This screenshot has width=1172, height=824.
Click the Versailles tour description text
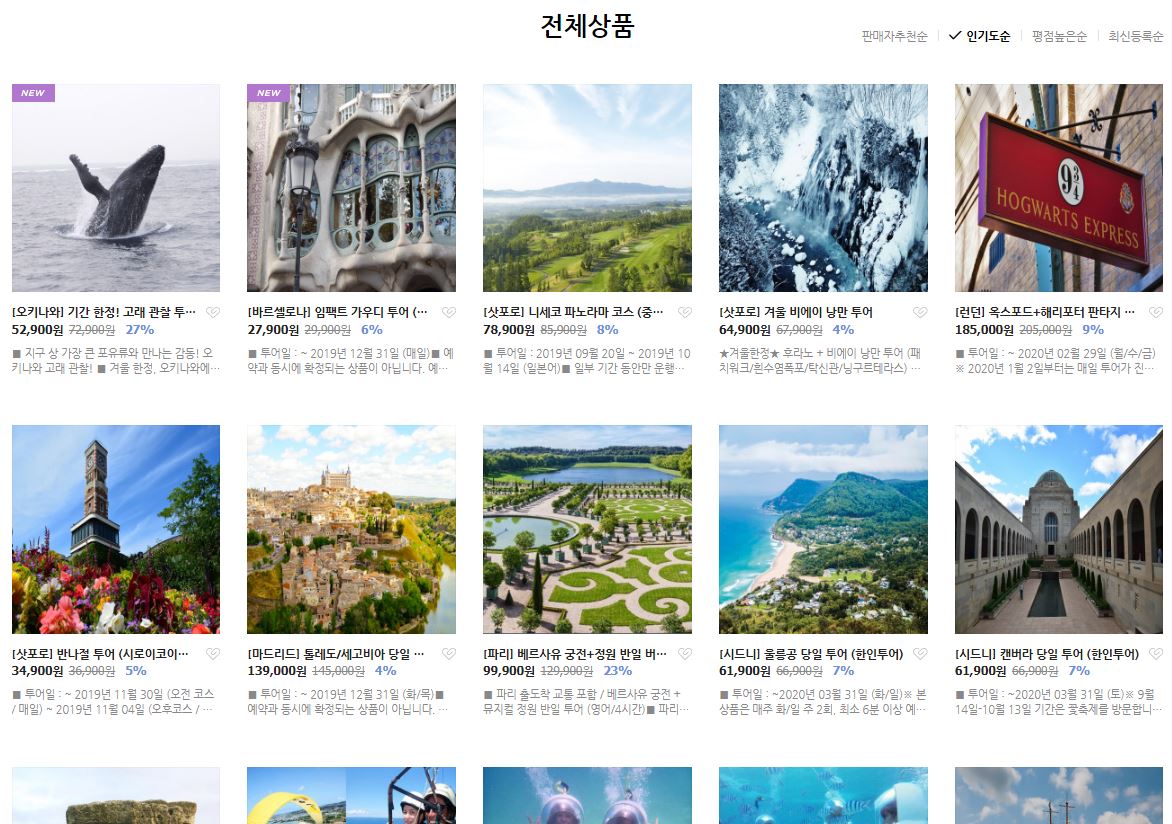point(587,701)
